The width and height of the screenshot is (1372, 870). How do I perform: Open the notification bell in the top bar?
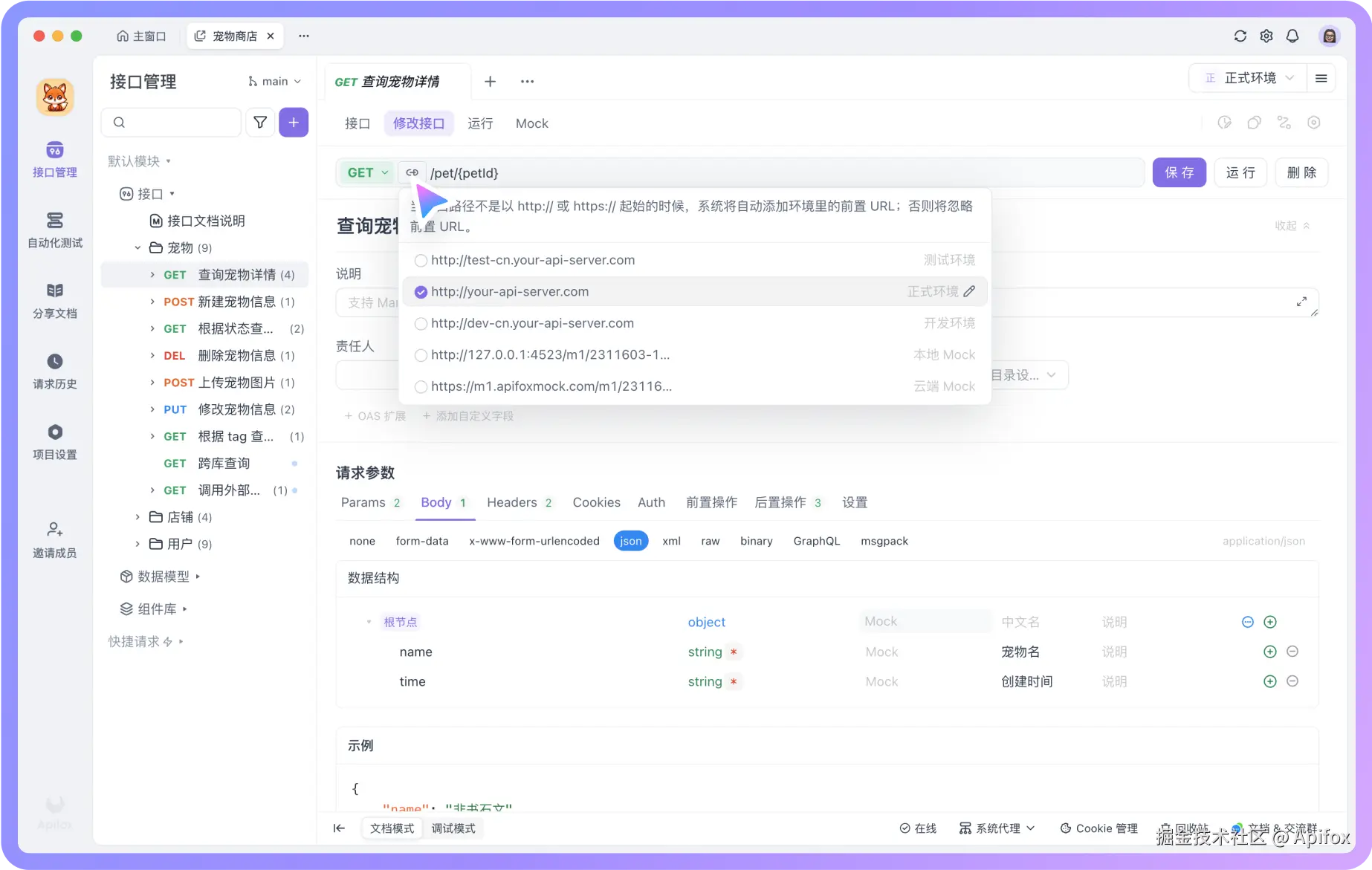tap(1292, 36)
